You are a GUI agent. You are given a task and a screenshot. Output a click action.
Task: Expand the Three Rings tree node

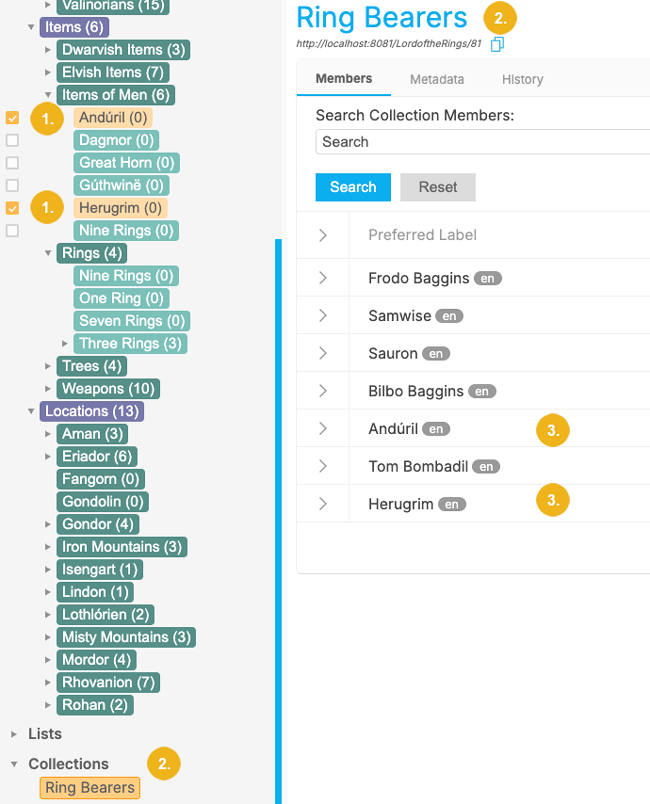[66, 344]
